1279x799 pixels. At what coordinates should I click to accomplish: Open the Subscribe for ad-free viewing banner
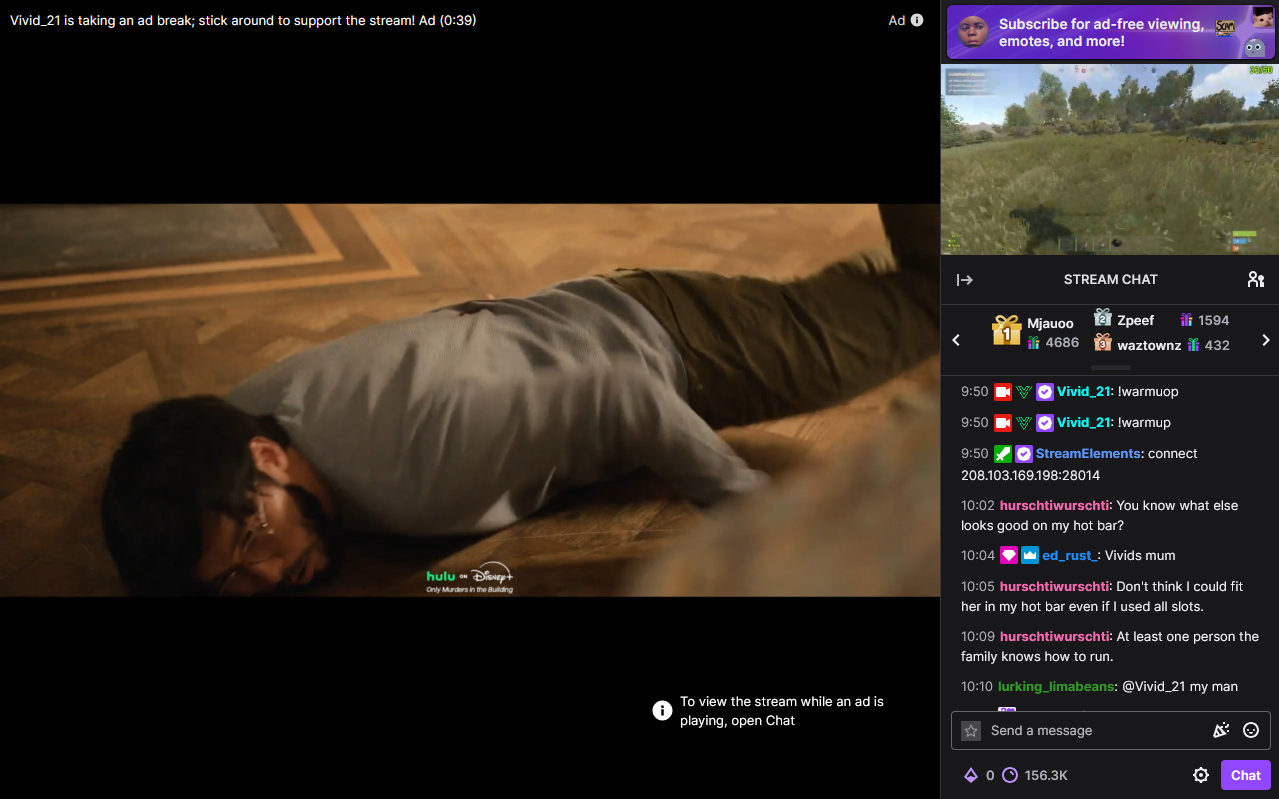point(1110,32)
